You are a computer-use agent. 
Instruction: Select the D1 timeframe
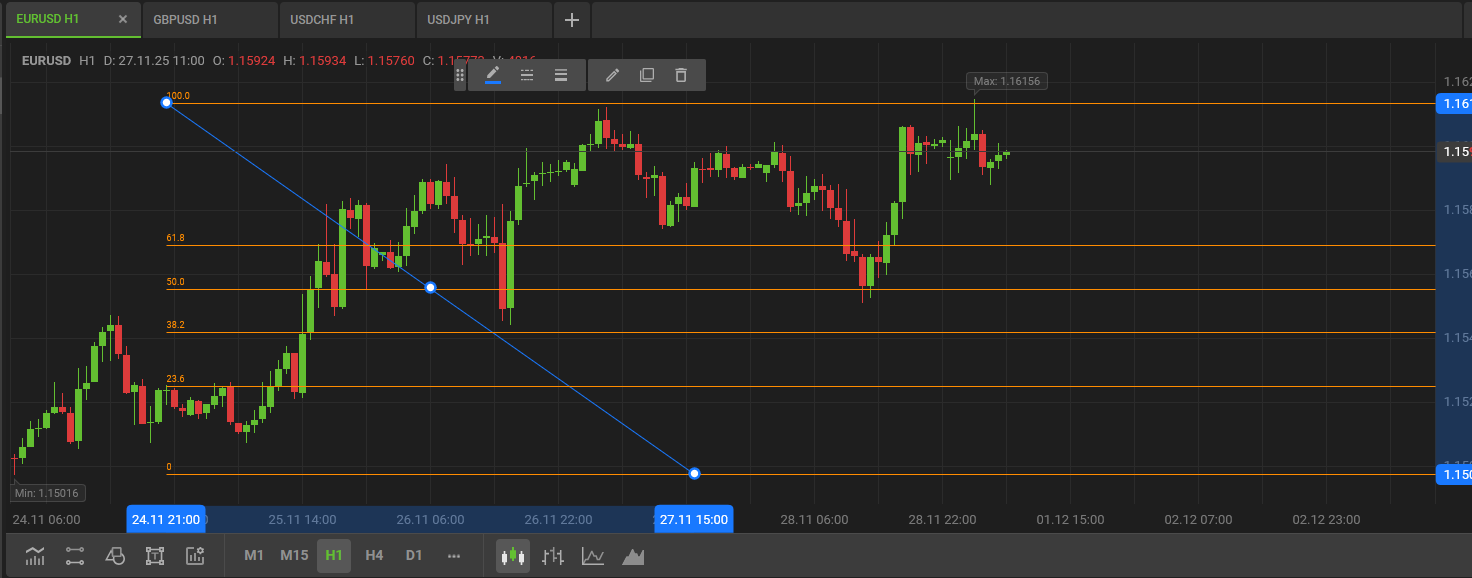pos(414,555)
